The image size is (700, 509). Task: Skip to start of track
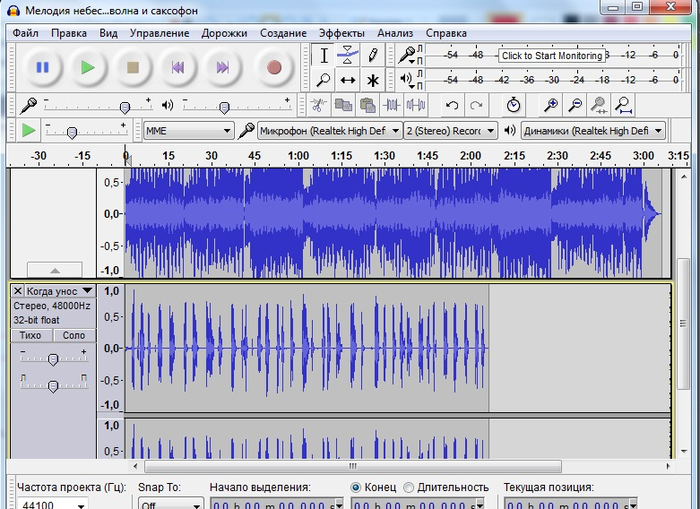coord(178,67)
